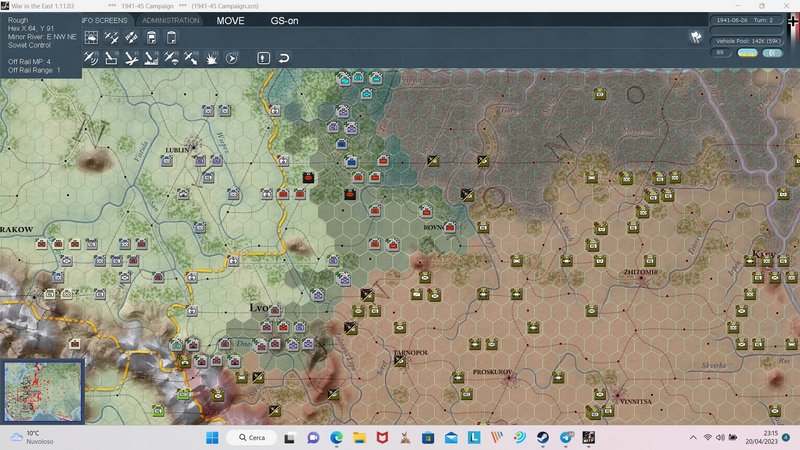Viewport: 800px width, 450px height.
Task: Open McAfee from the taskbar
Action: click(x=382, y=437)
